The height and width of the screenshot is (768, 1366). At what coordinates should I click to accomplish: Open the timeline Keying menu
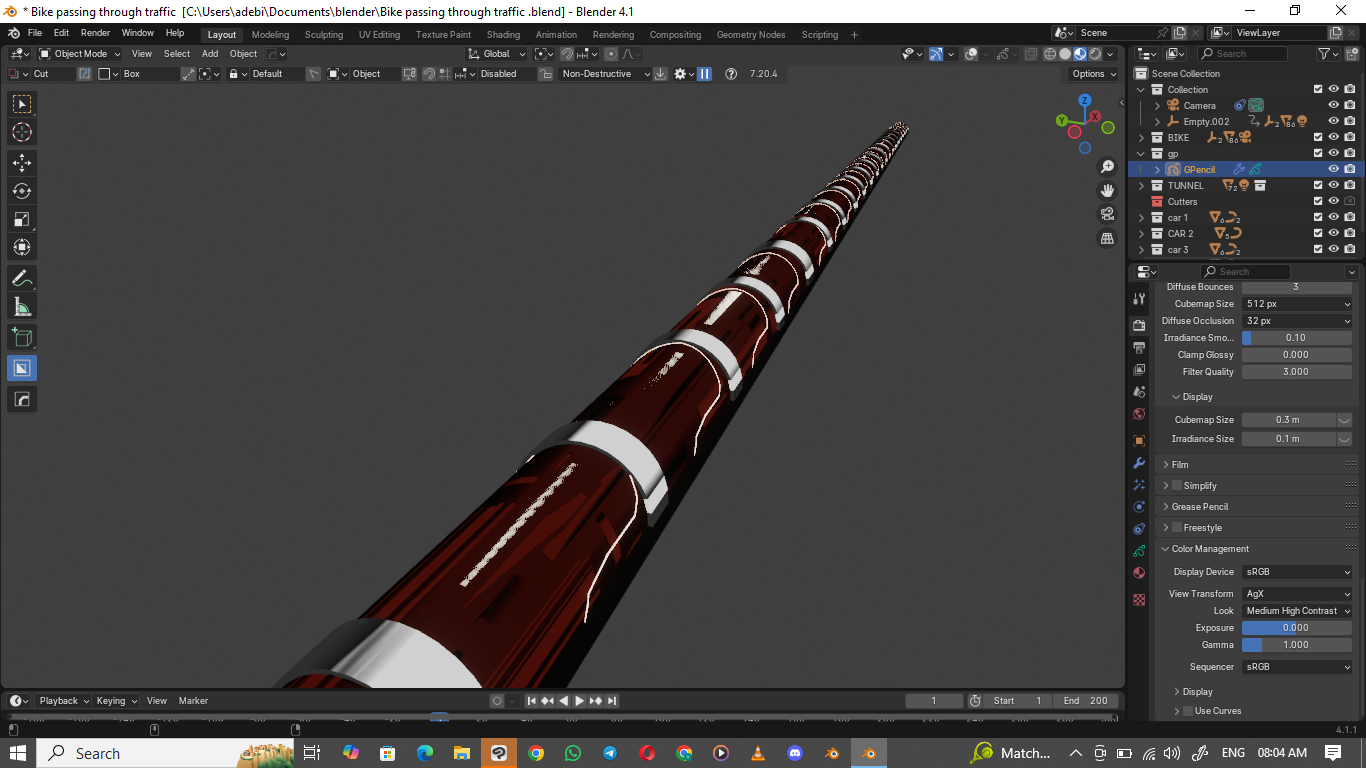click(116, 700)
